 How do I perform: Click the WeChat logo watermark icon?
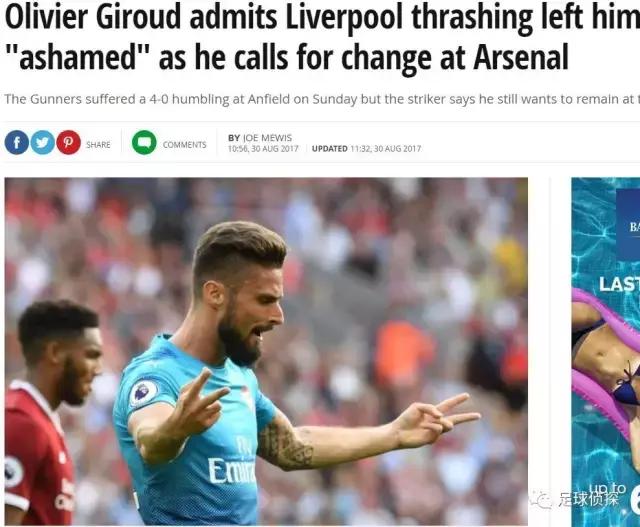pyautogui.click(x=542, y=499)
